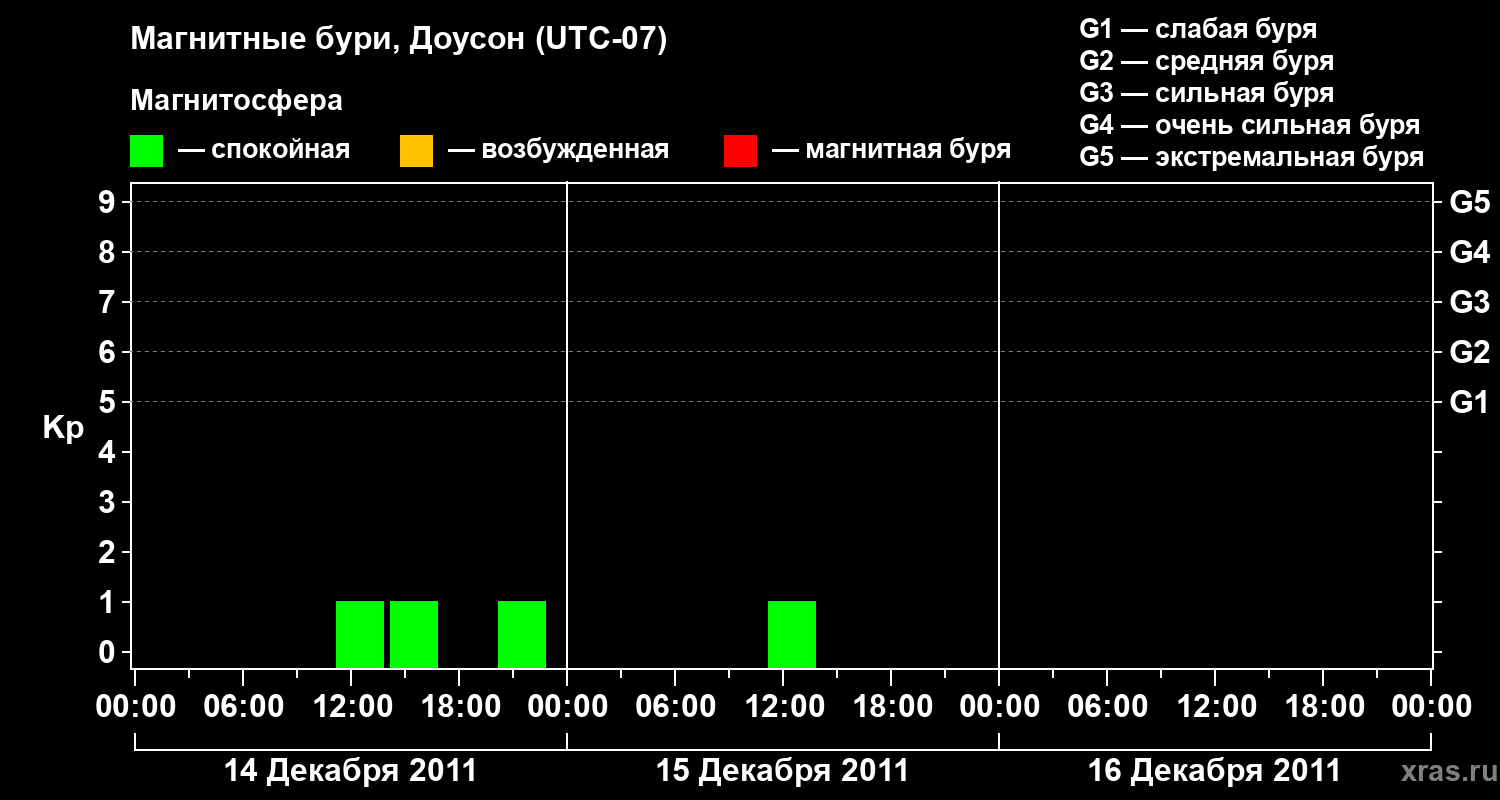The height and width of the screenshot is (800, 1500).
Task: Click the right-axis 'G1' label
Action: coord(1470,403)
